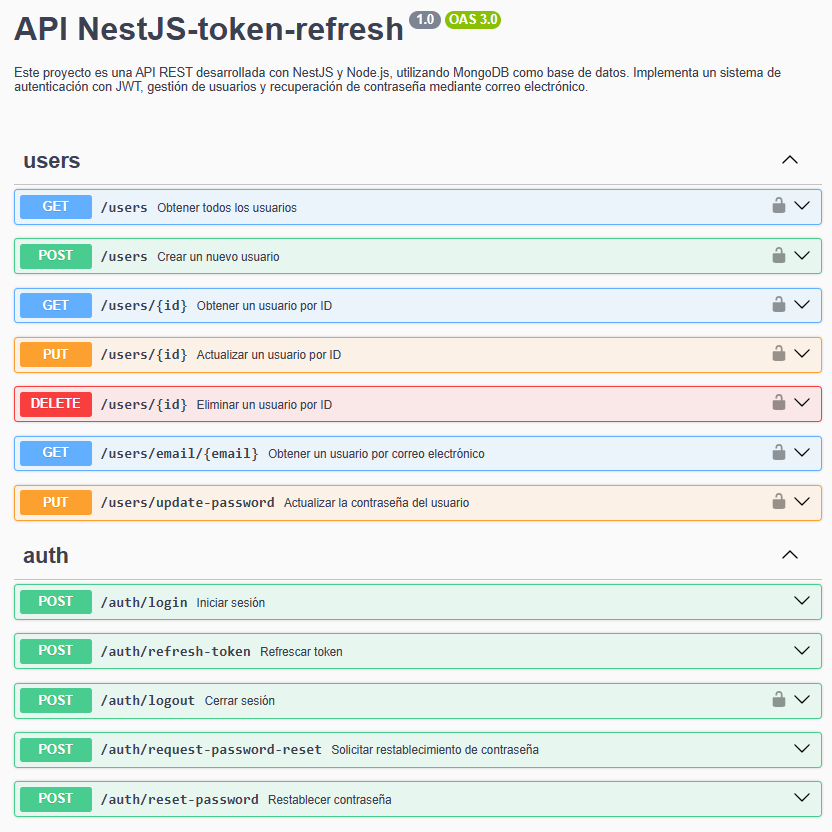Click the /auth/logout path text

pyautogui.click(x=148, y=701)
